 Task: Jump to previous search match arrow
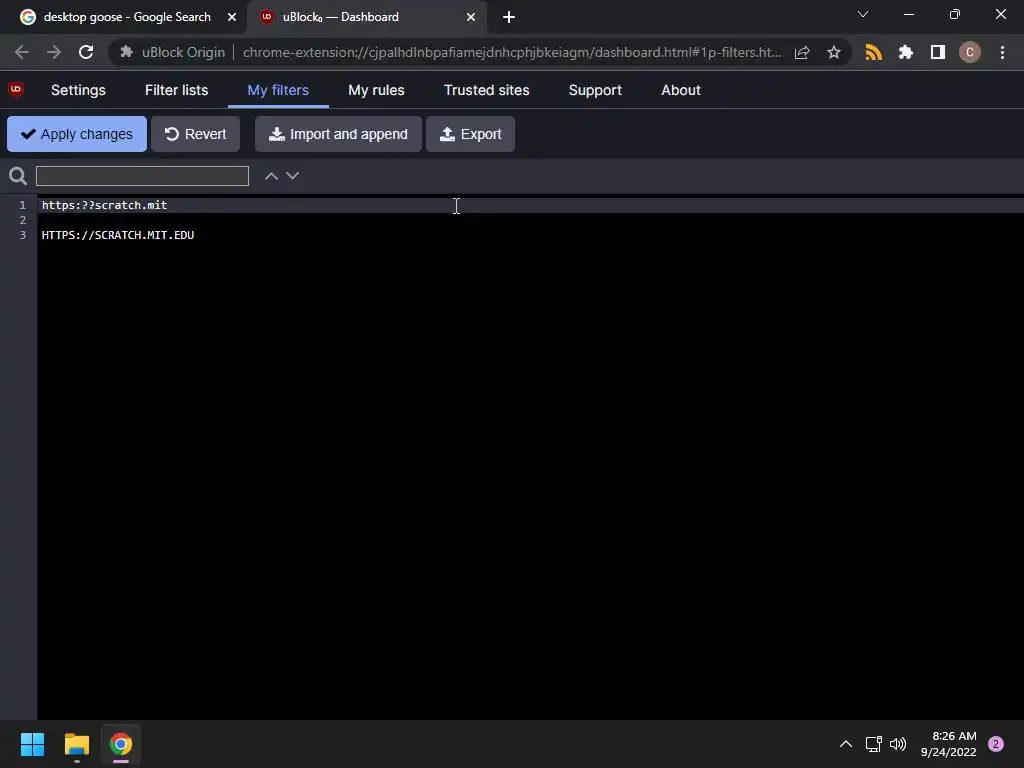[x=271, y=176]
